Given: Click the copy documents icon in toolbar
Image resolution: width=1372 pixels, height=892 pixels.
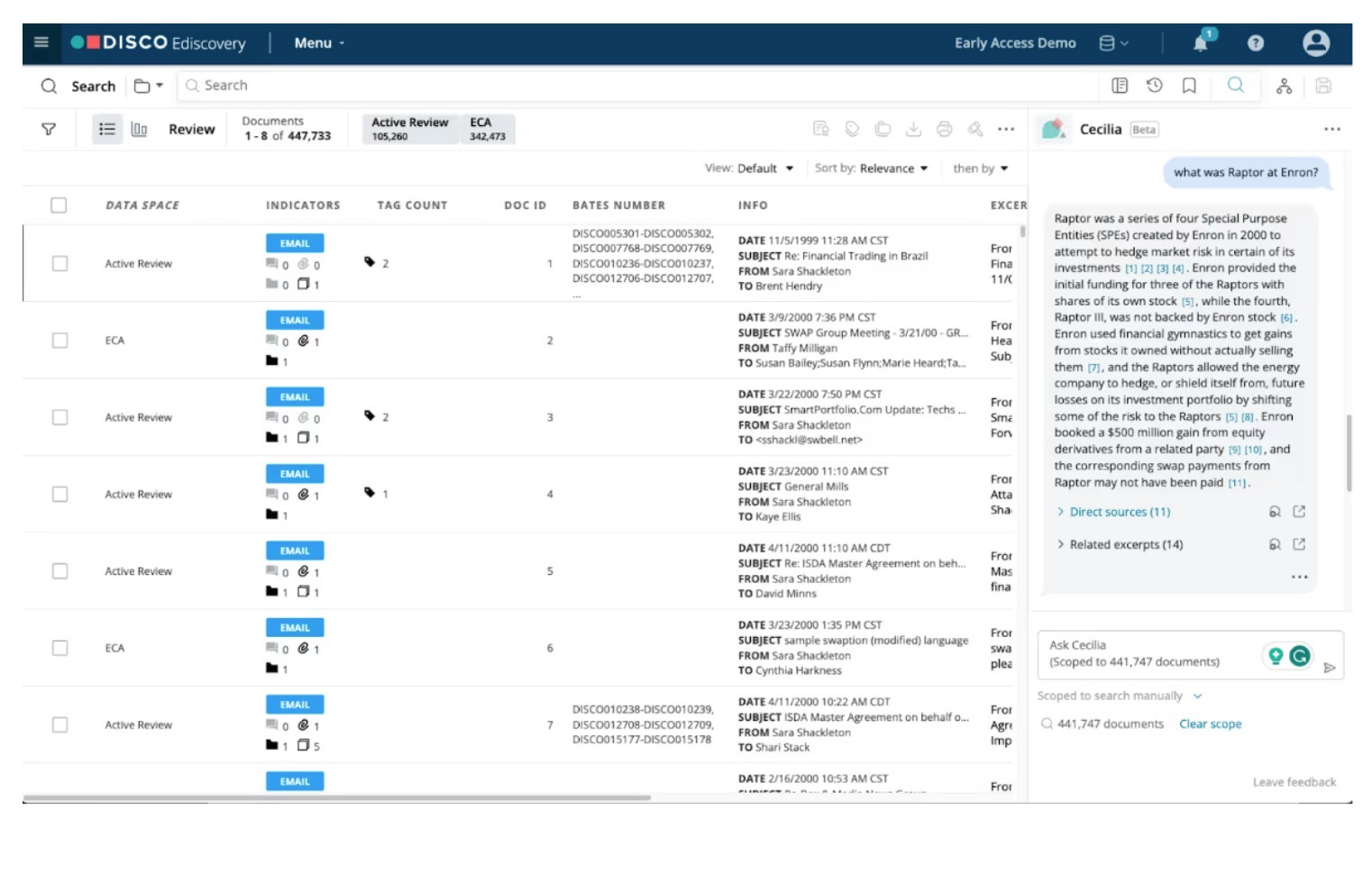Looking at the screenshot, I should pos(883,129).
